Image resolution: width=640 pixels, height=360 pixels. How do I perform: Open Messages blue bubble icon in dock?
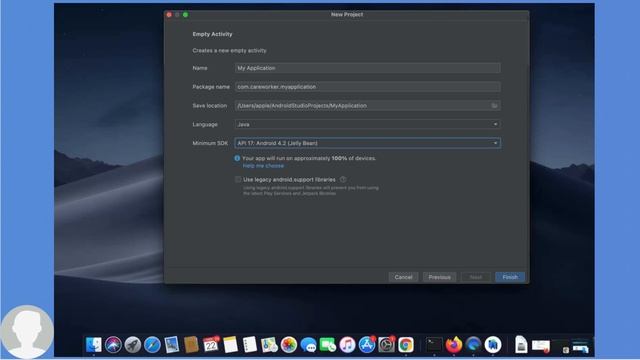pyautogui.click(x=309, y=345)
